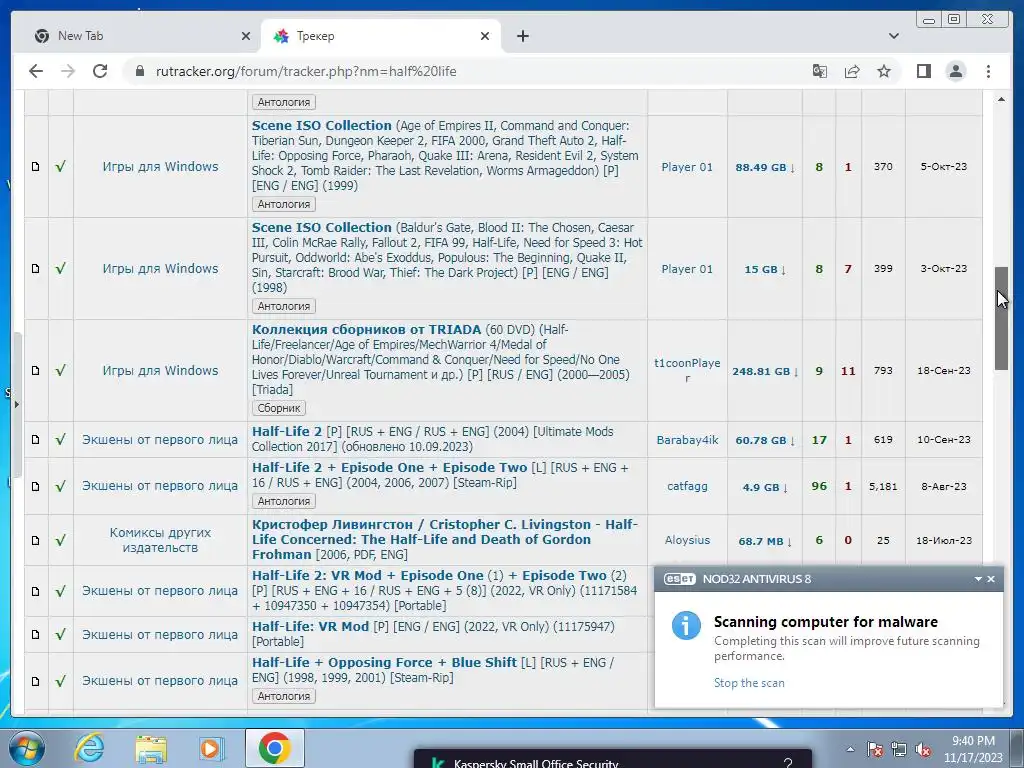Click the topic icon in the TRIADA collection row
The image size is (1024, 768).
(36, 370)
